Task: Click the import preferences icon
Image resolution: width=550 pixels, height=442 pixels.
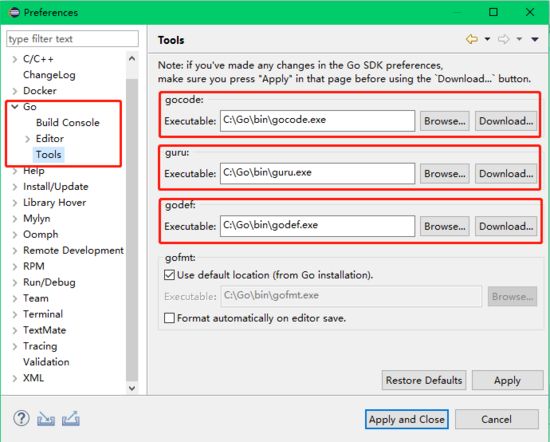Action: [46, 419]
